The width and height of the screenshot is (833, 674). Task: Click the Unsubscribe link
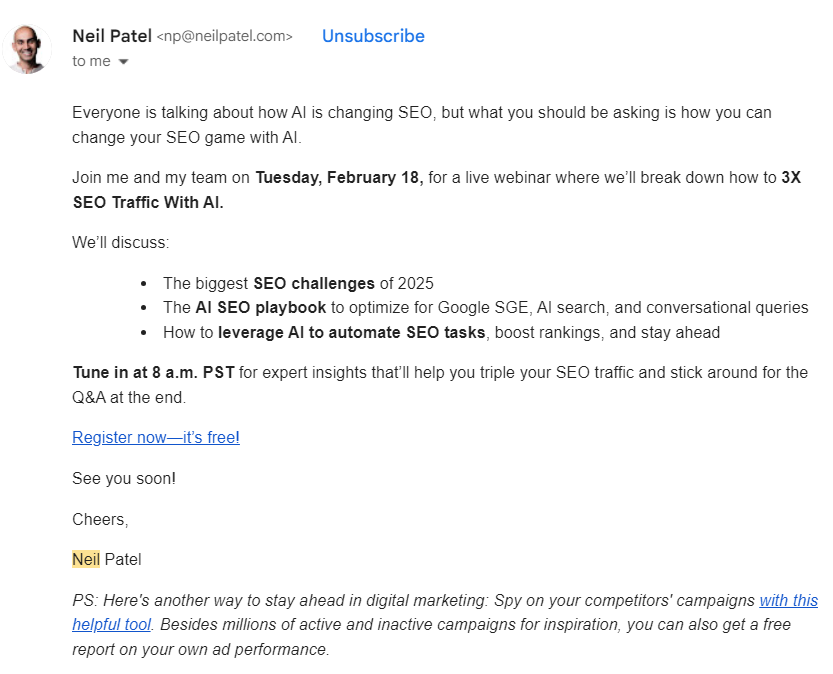point(373,36)
